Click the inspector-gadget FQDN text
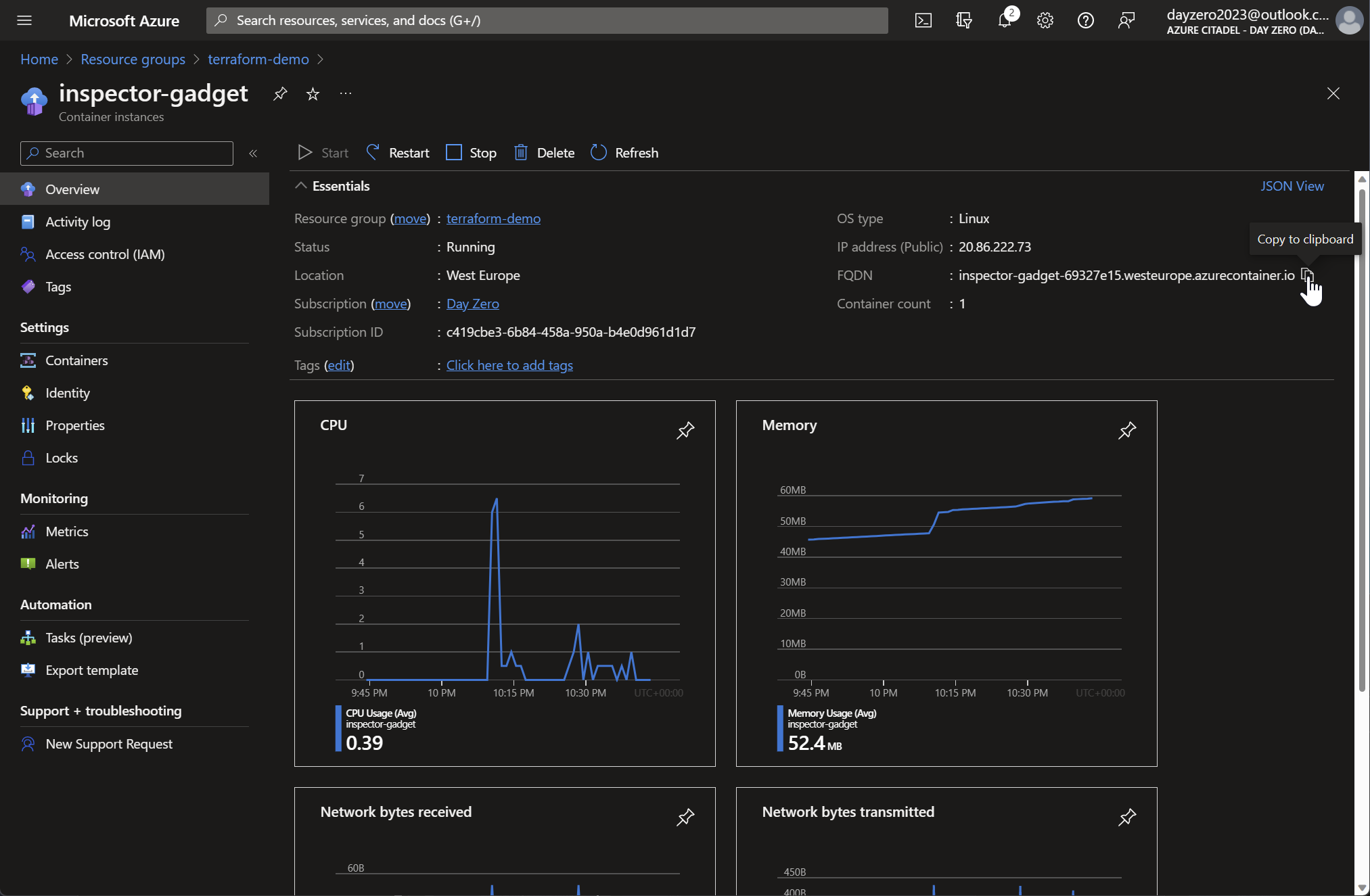 [x=1126, y=275]
